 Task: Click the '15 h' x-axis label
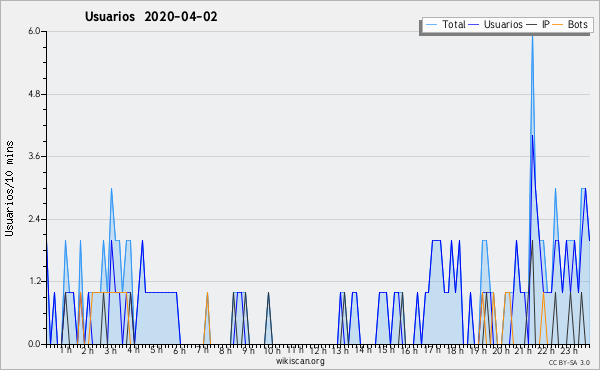coord(386,350)
